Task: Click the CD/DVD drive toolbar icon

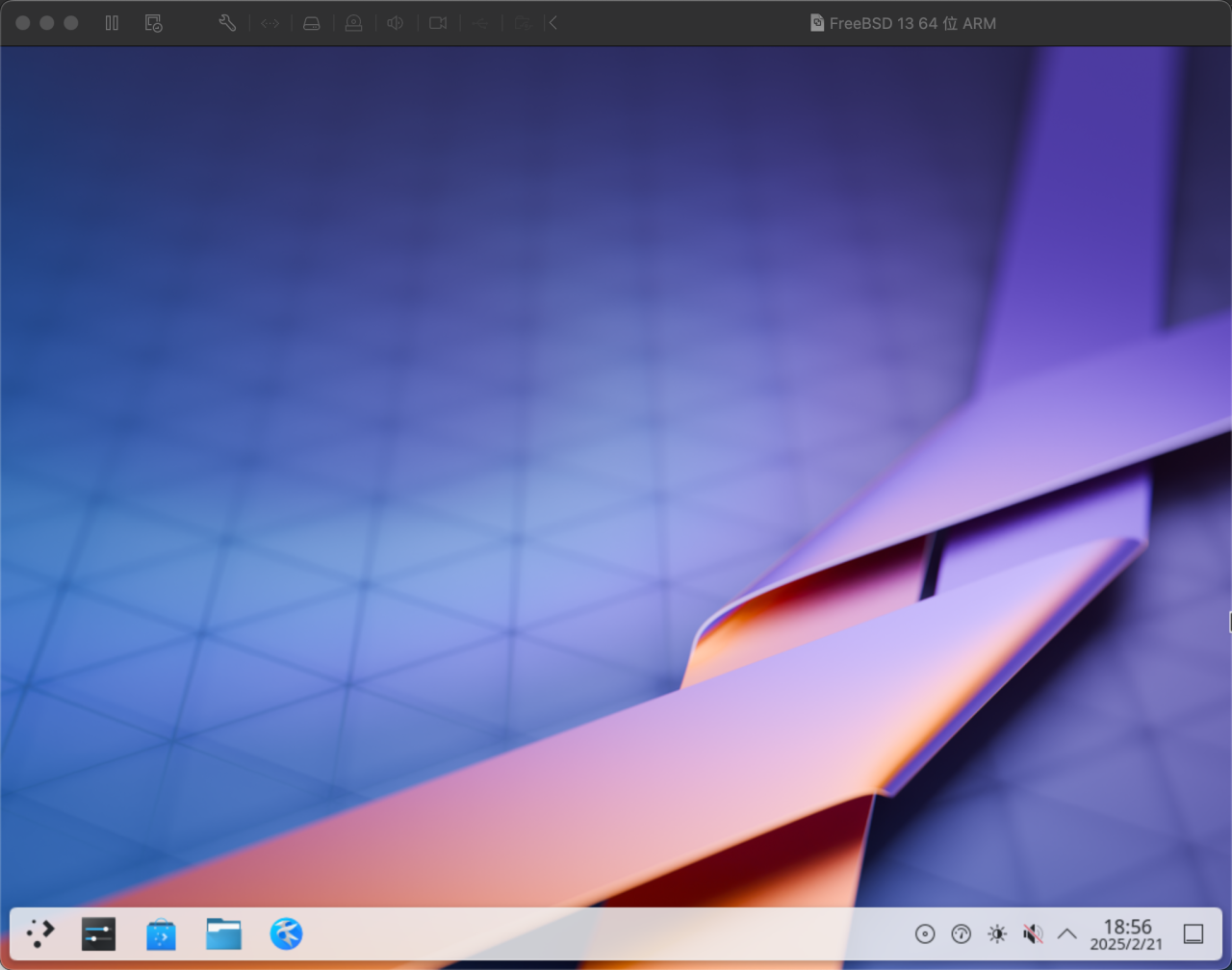Action: tap(353, 23)
